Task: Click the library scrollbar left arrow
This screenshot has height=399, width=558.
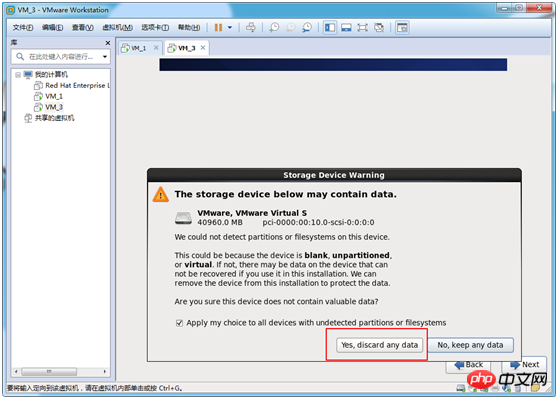Action: point(16,372)
